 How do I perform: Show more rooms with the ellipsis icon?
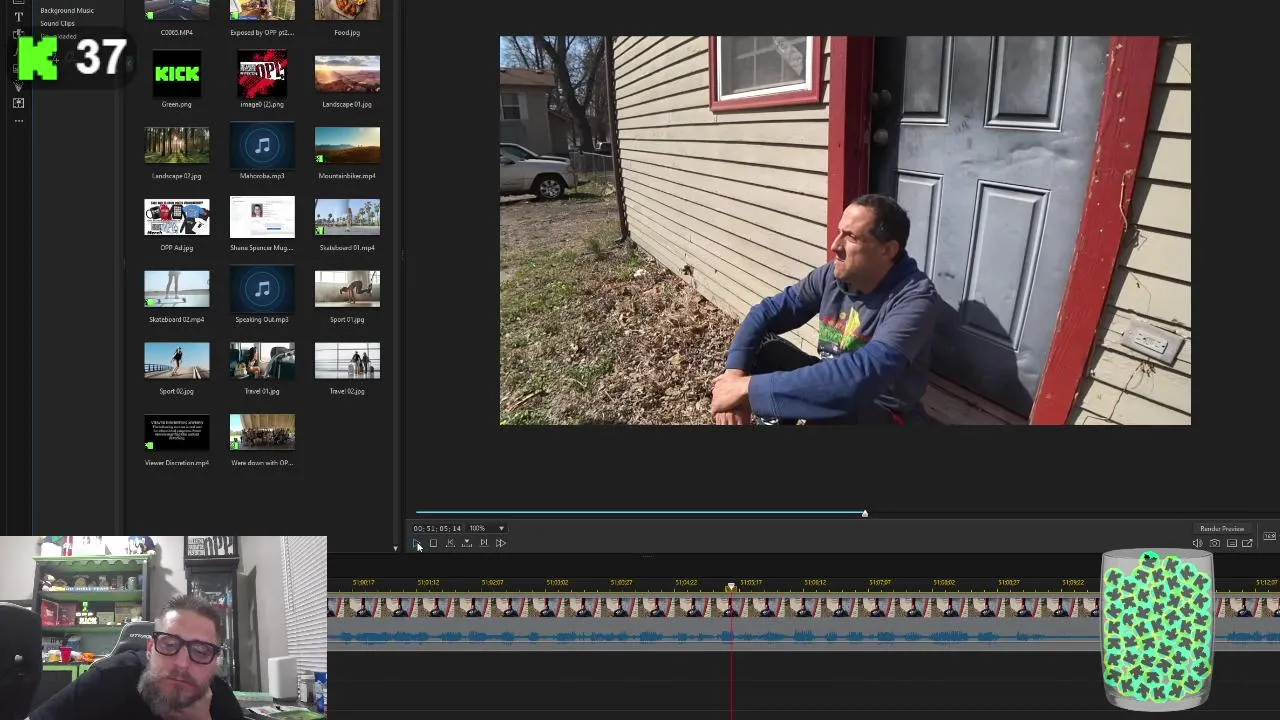click(18, 121)
